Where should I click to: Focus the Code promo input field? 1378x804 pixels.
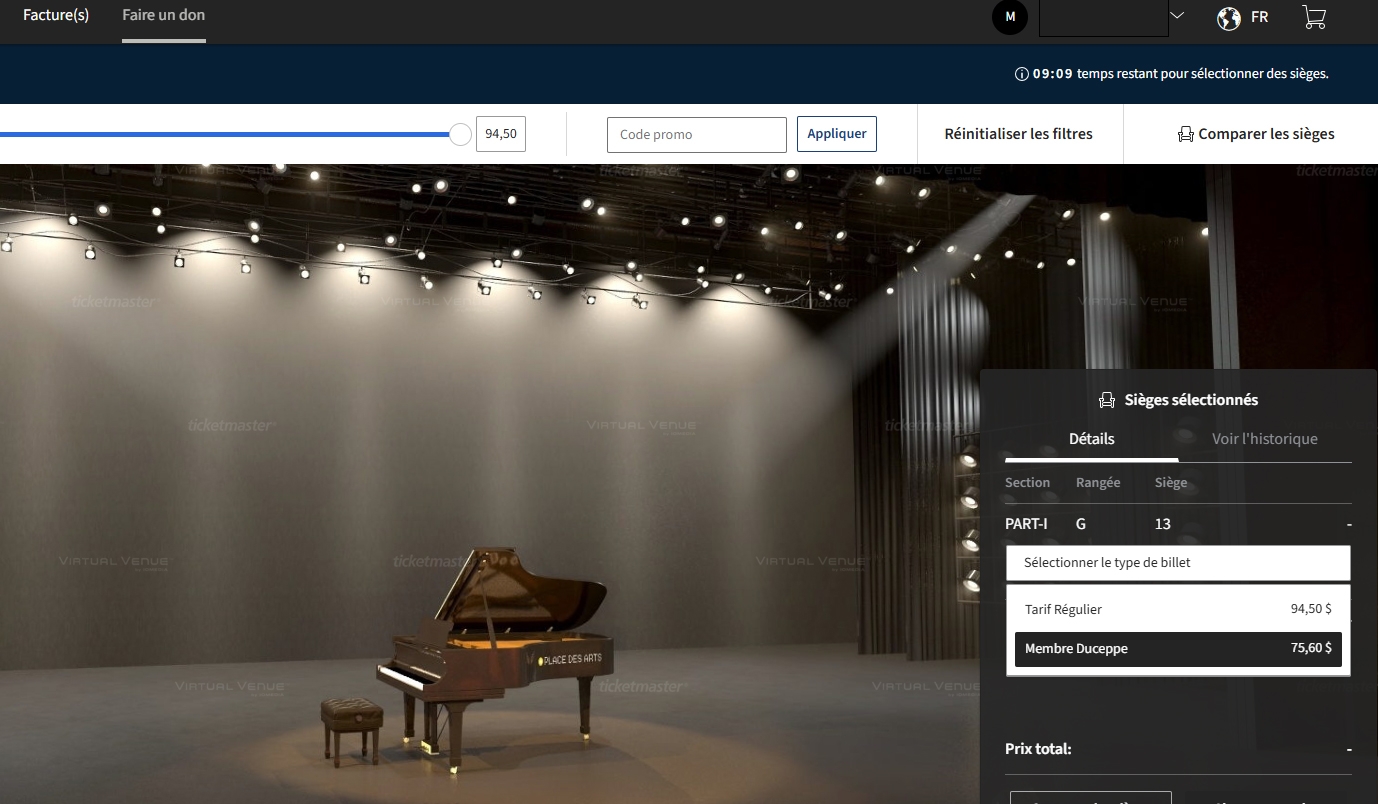(x=696, y=135)
